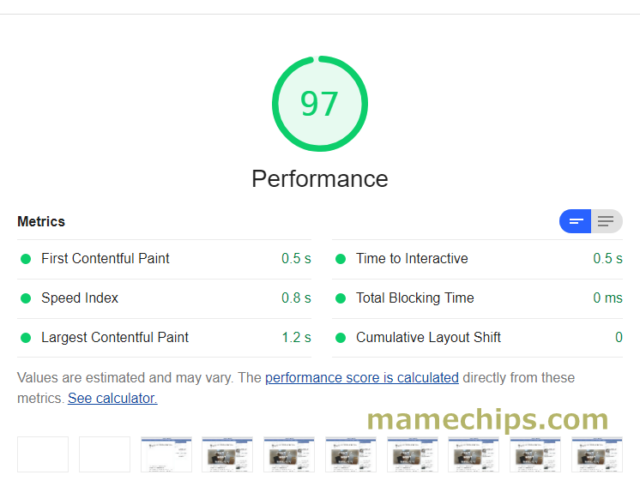This screenshot has width=640, height=487.
Task: Click the Speed Index 0.8 s value
Action: pyautogui.click(x=296, y=298)
